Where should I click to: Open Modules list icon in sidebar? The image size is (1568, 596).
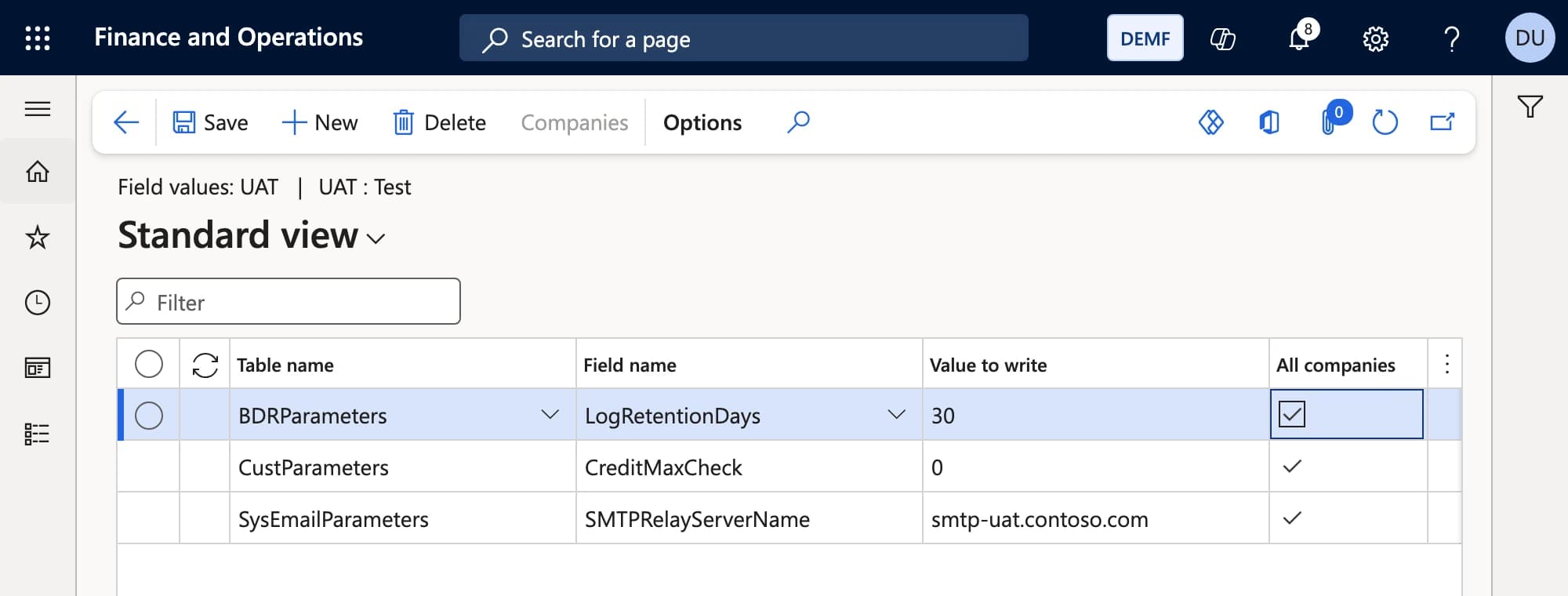click(x=38, y=434)
